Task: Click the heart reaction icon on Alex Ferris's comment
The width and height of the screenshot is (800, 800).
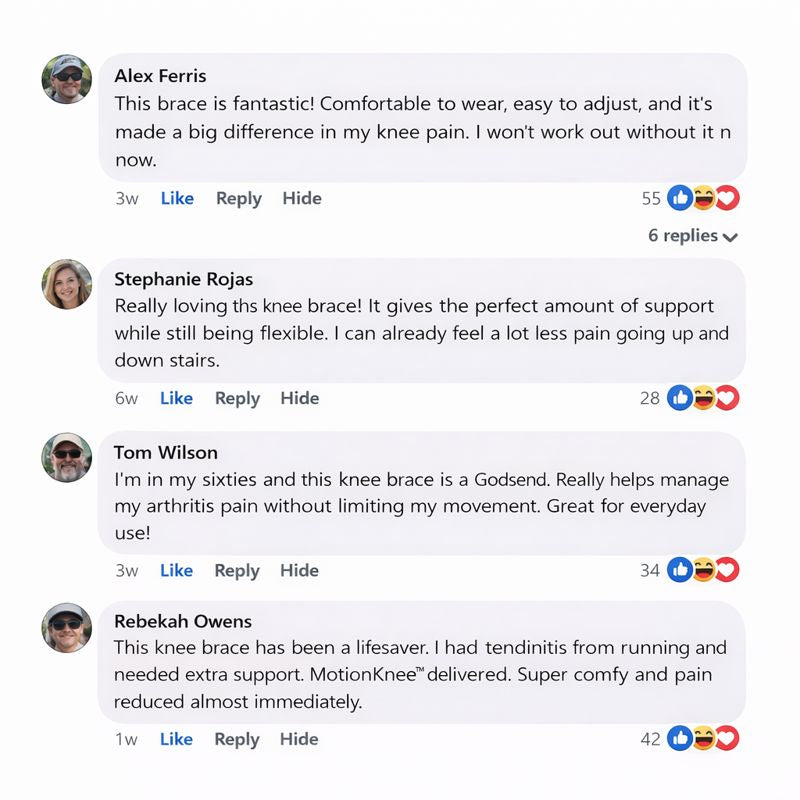Action: coord(728,198)
